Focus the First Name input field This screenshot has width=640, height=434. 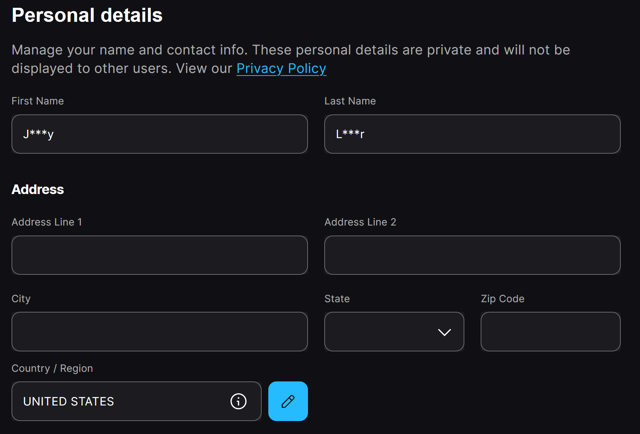coord(160,134)
